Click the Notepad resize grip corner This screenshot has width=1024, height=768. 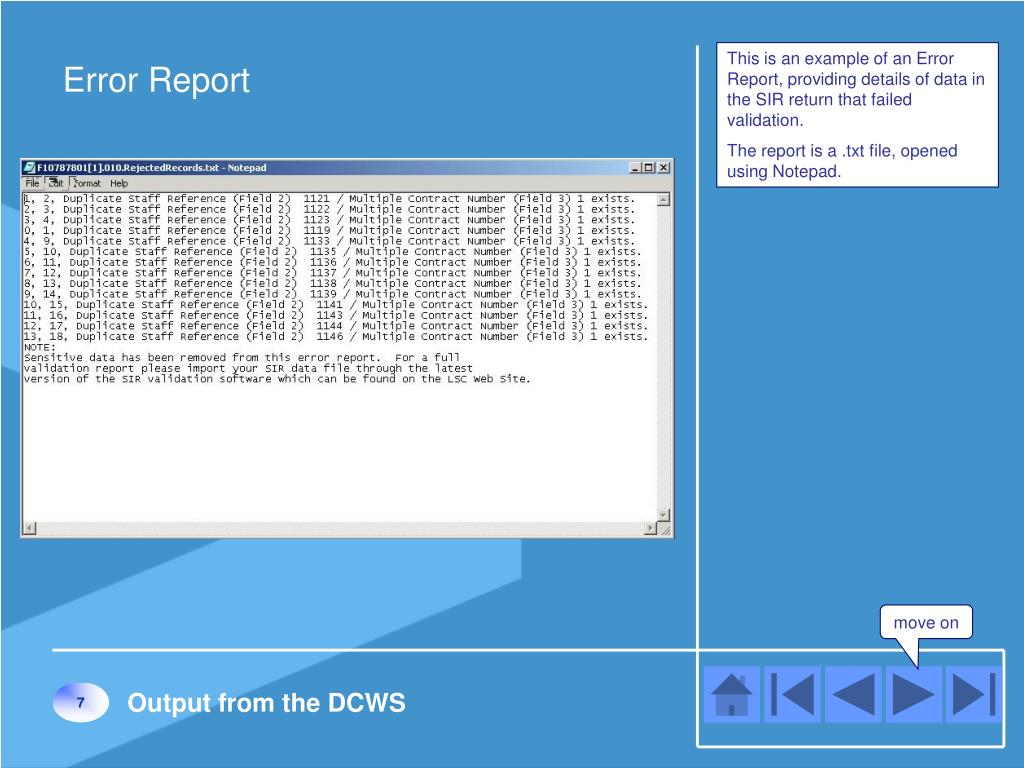point(664,529)
